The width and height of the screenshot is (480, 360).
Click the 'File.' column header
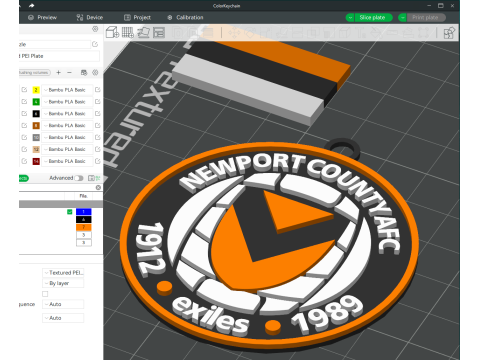coord(83,196)
